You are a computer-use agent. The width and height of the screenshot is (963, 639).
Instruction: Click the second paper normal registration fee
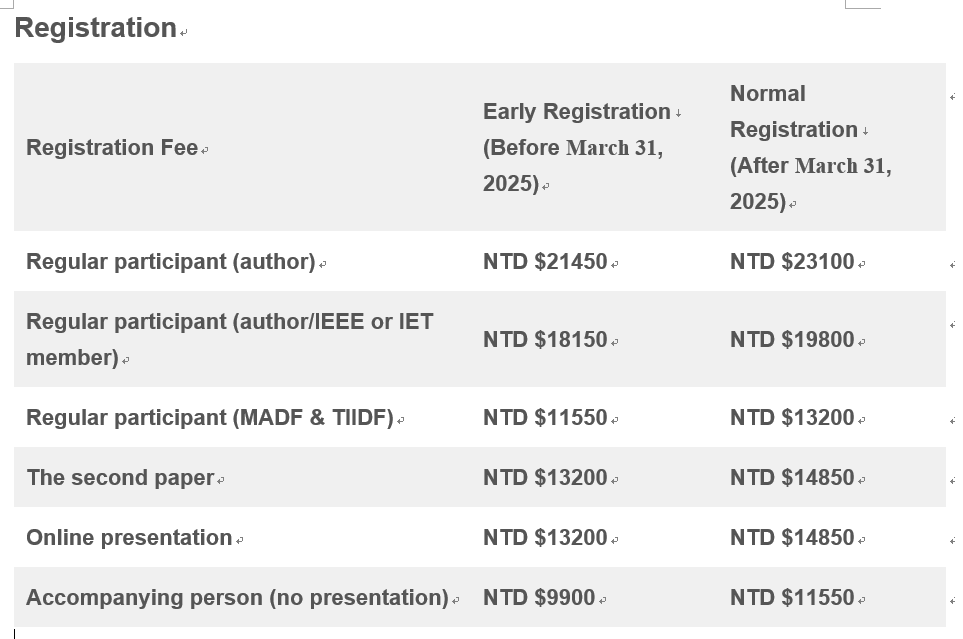pos(792,478)
